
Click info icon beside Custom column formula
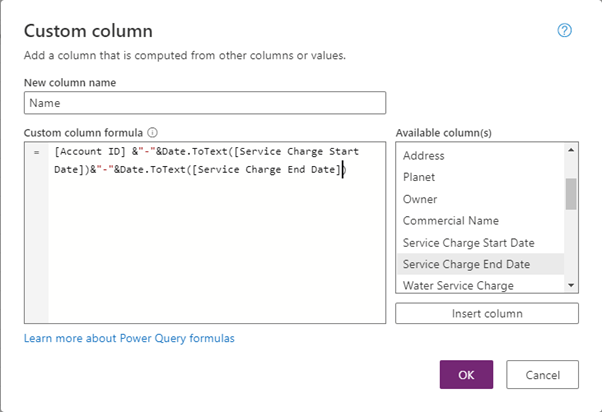click(153, 132)
